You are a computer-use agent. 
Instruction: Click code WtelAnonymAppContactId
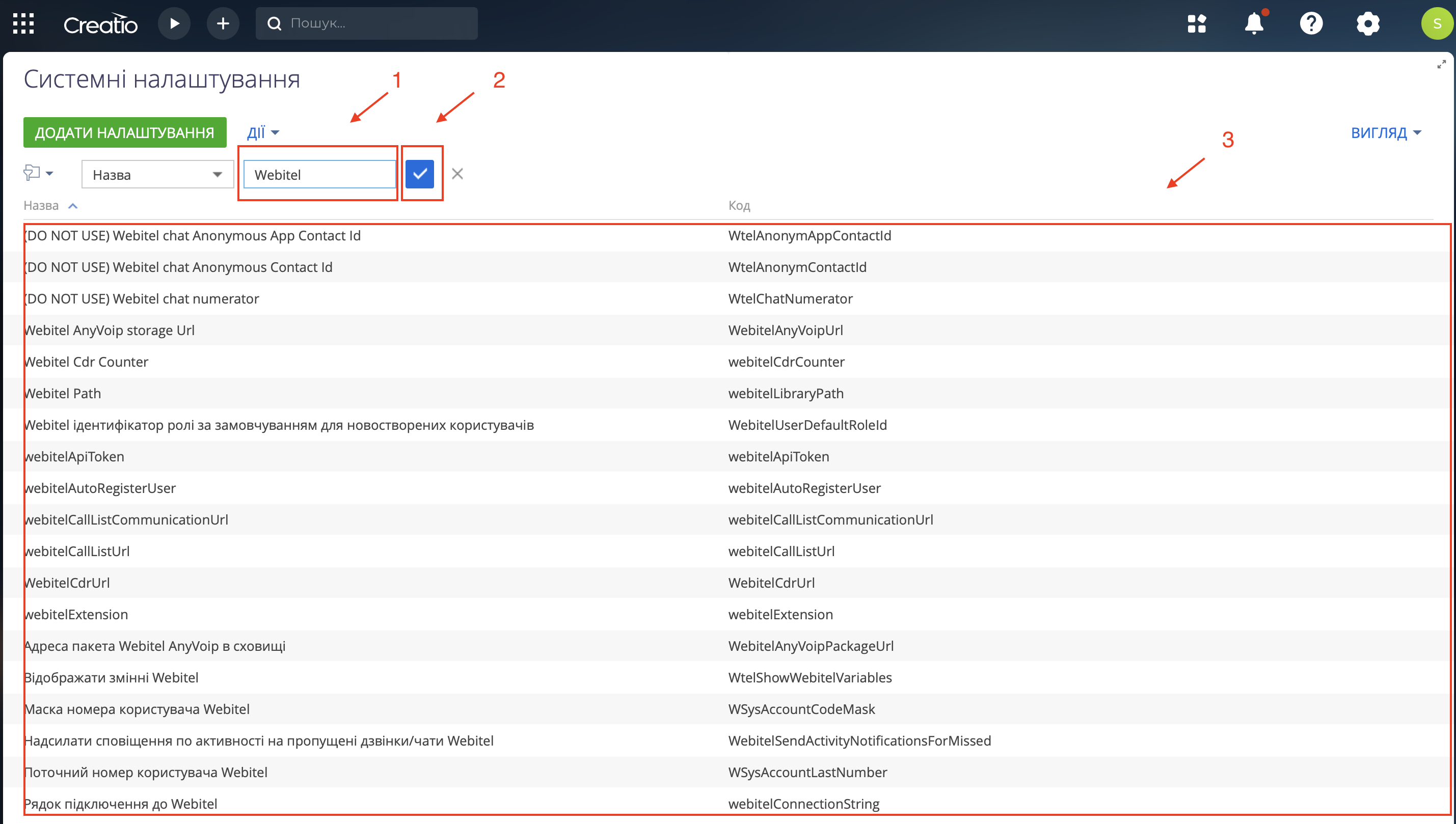point(810,235)
